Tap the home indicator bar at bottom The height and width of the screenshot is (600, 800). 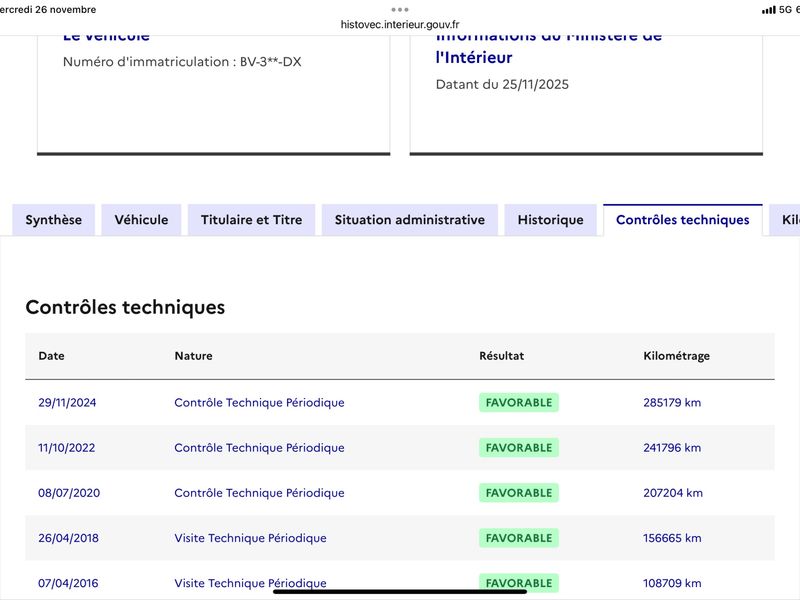tap(400, 590)
